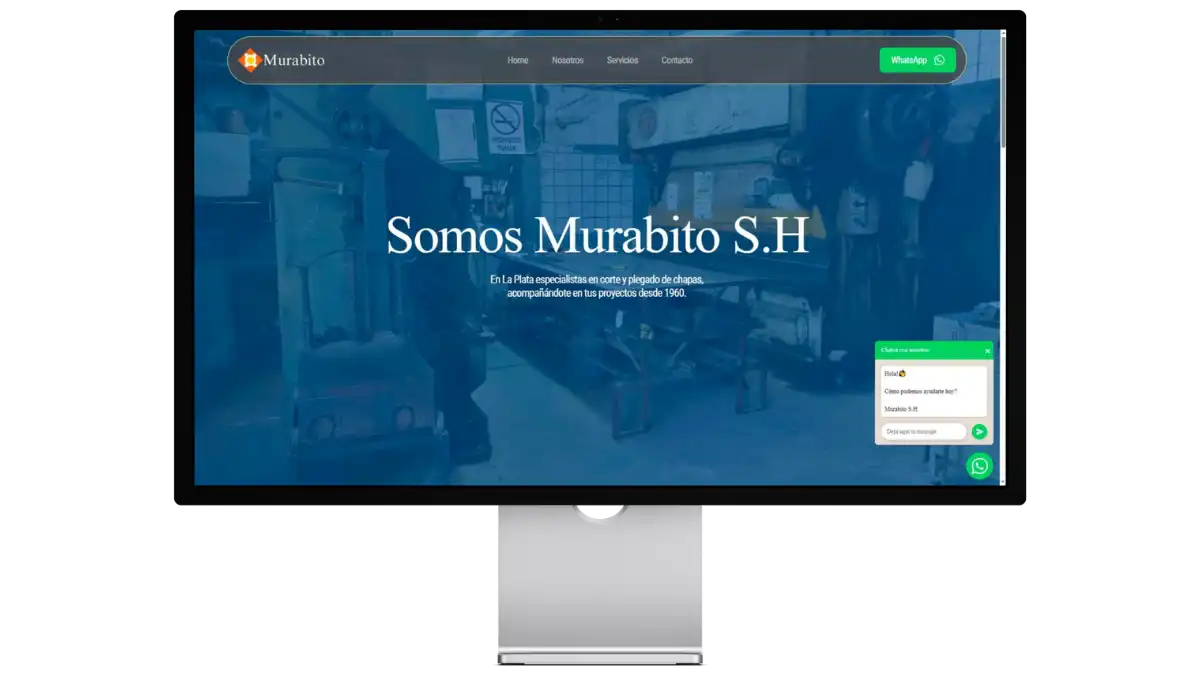Image resolution: width=1200 pixels, height=675 pixels.
Task: Click the Murabito orange logo icon
Action: [248, 60]
